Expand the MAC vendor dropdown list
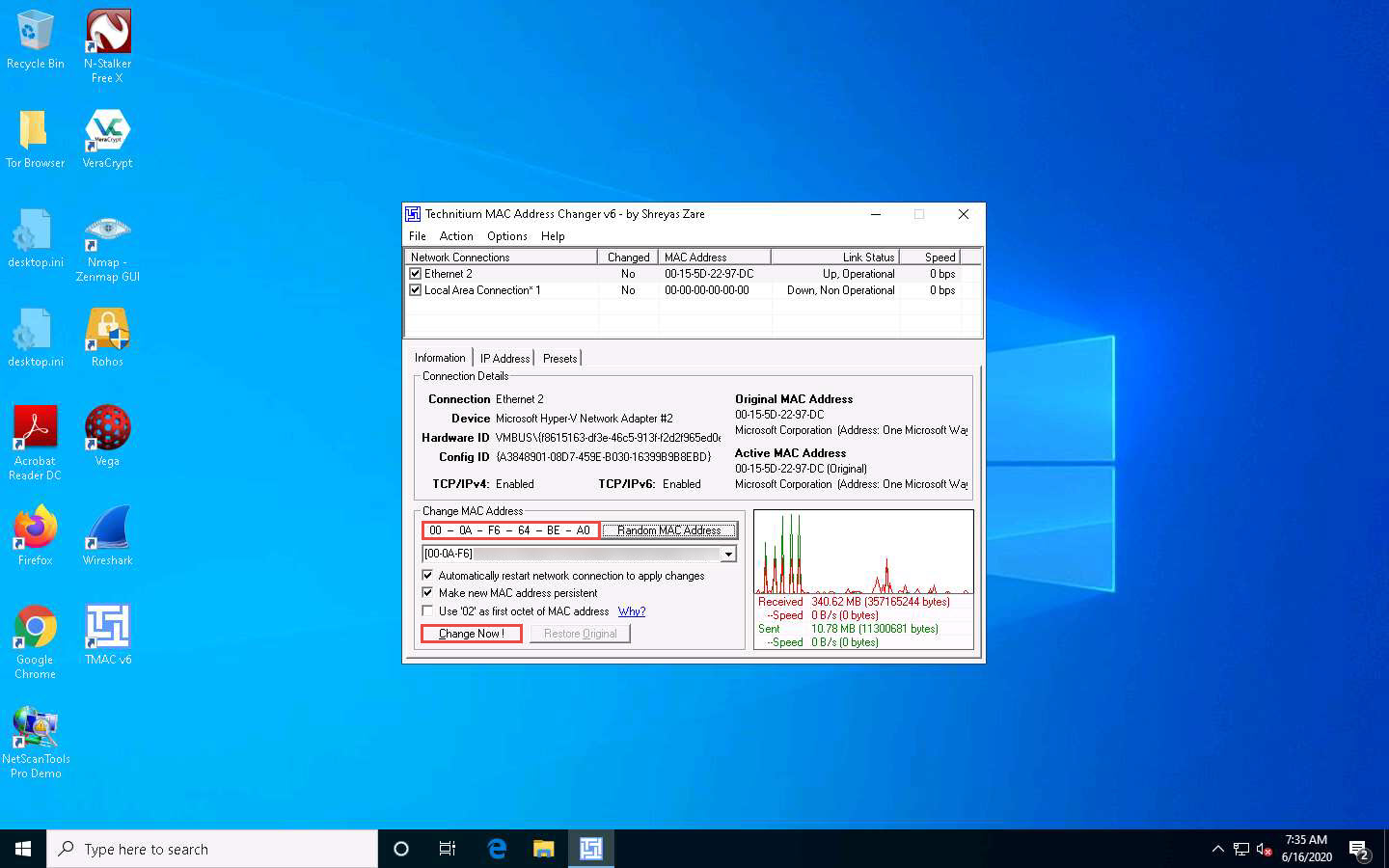 (x=728, y=554)
